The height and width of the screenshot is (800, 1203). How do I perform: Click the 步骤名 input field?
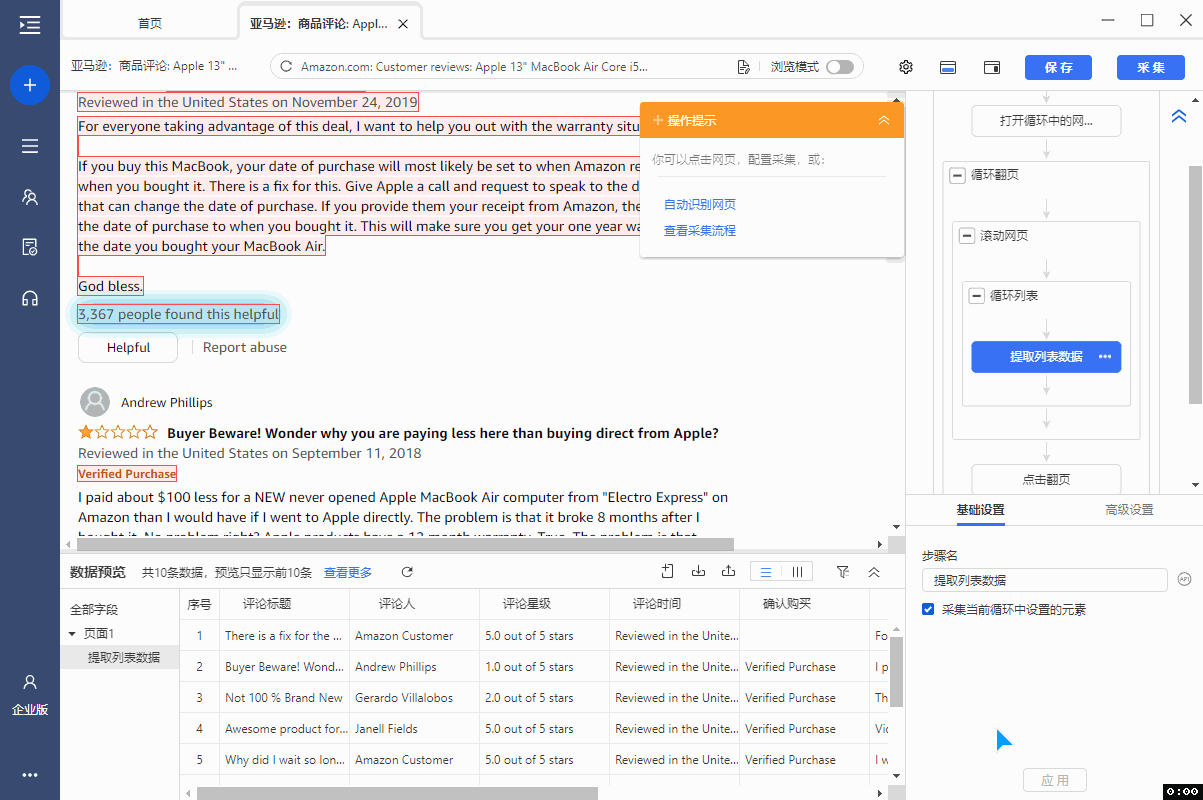1044,580
